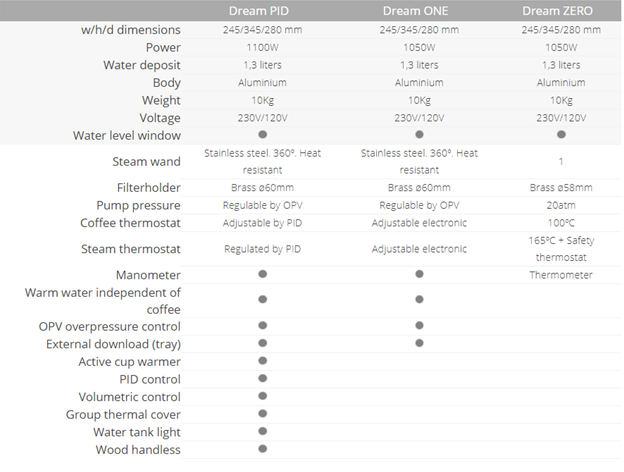Screen dimensions: 624x472
Task: Click Dream PID's Water tank light dot
Action: click(262, 432)
